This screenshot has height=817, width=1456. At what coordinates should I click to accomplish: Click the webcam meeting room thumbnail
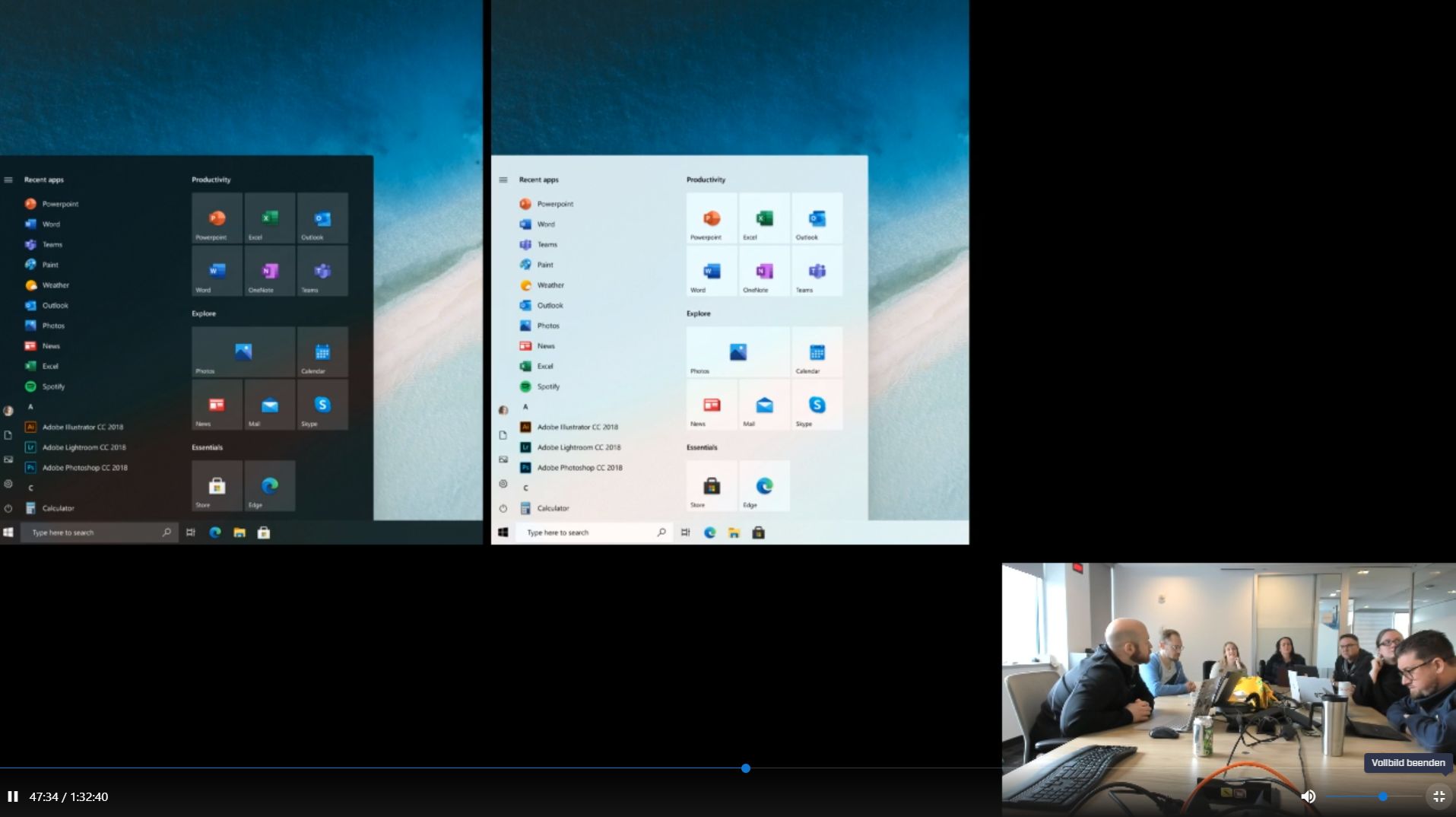pos(1229,688)
